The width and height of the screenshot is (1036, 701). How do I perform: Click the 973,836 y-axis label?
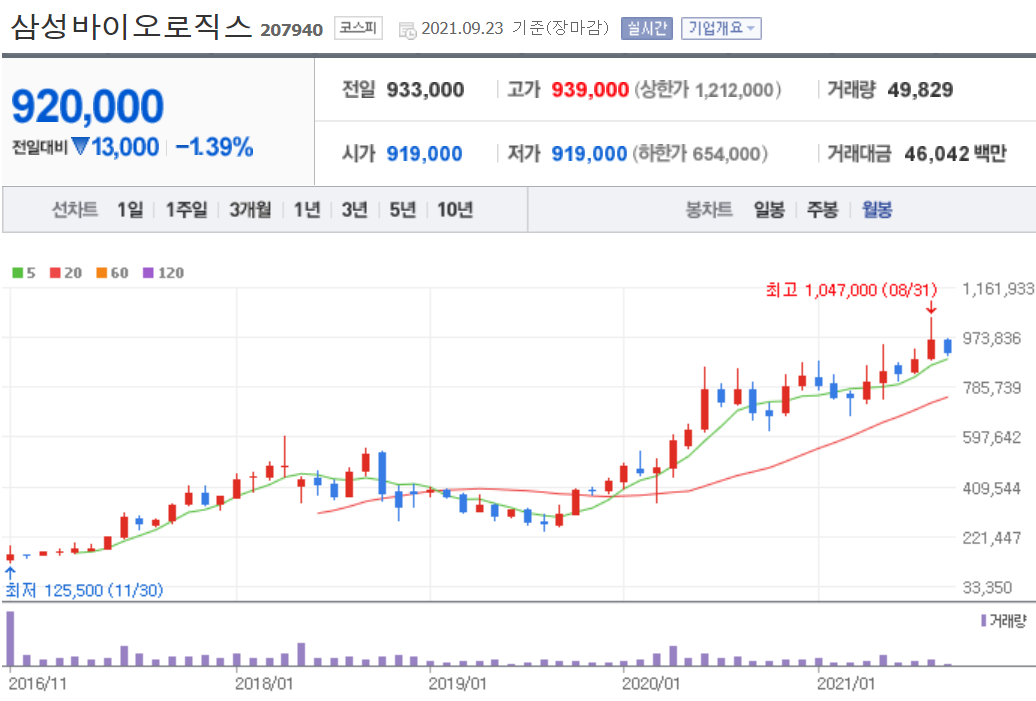point(992,338)
